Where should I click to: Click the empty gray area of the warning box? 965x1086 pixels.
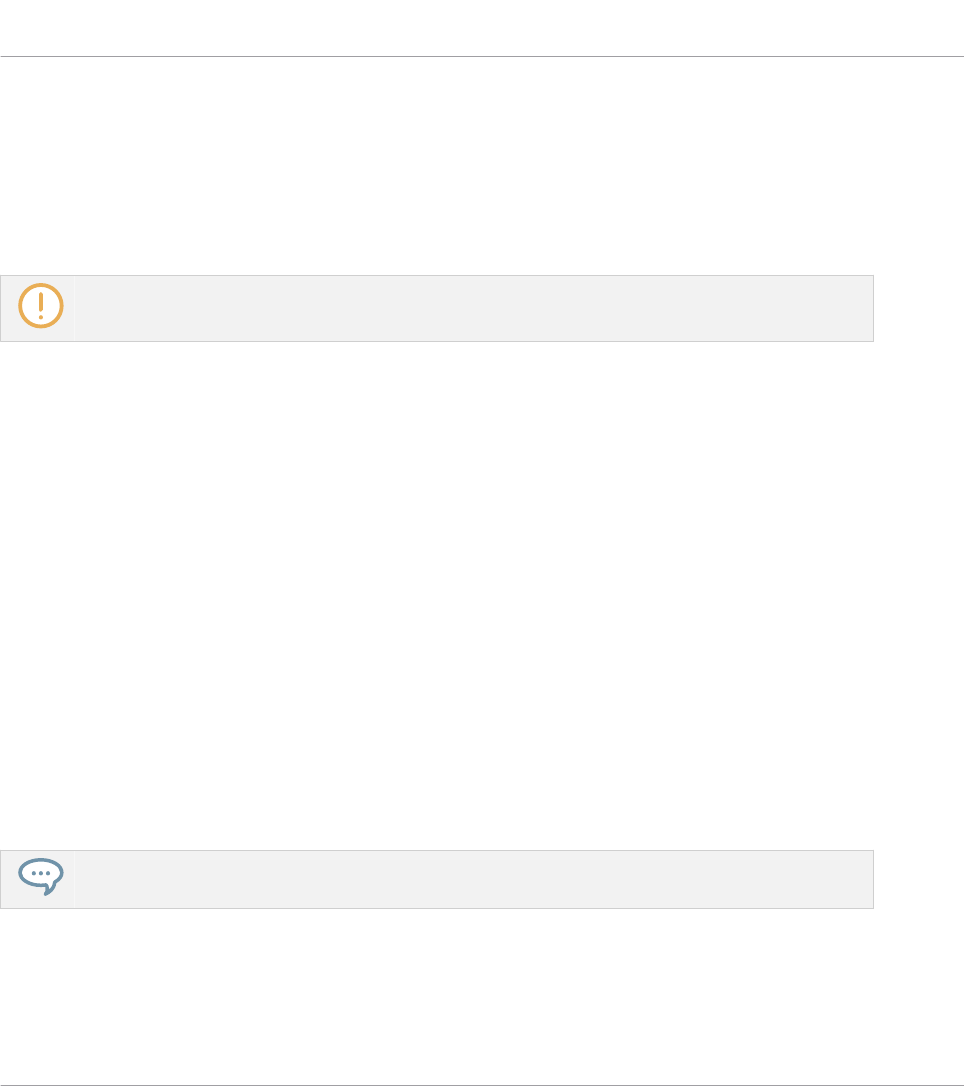point(474,308)
